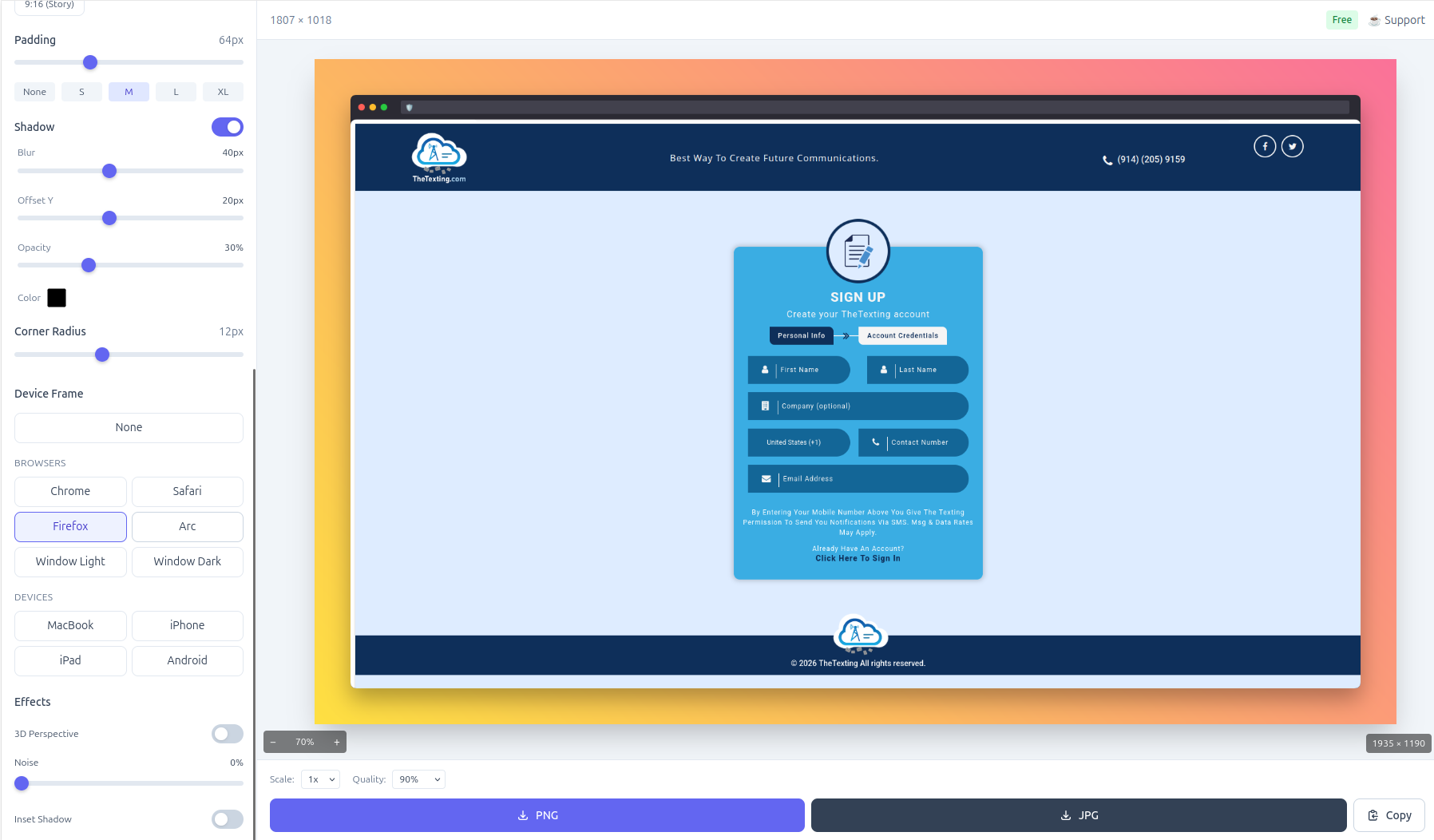Zoom out using the minus icon
Screen dimensions: 1434x840
click(273, 742)
